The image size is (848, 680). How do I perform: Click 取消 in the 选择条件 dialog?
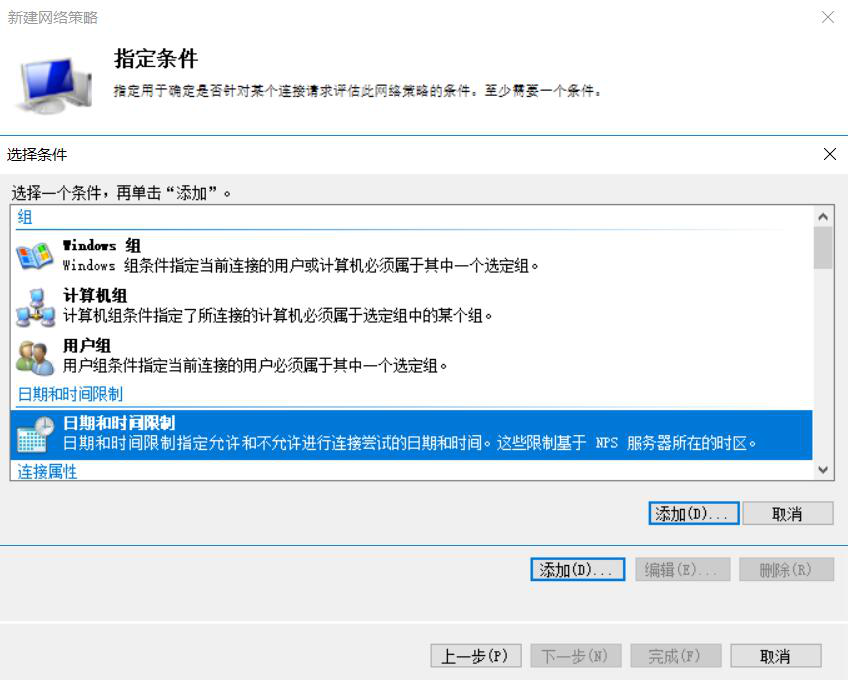tap(787, 513)
